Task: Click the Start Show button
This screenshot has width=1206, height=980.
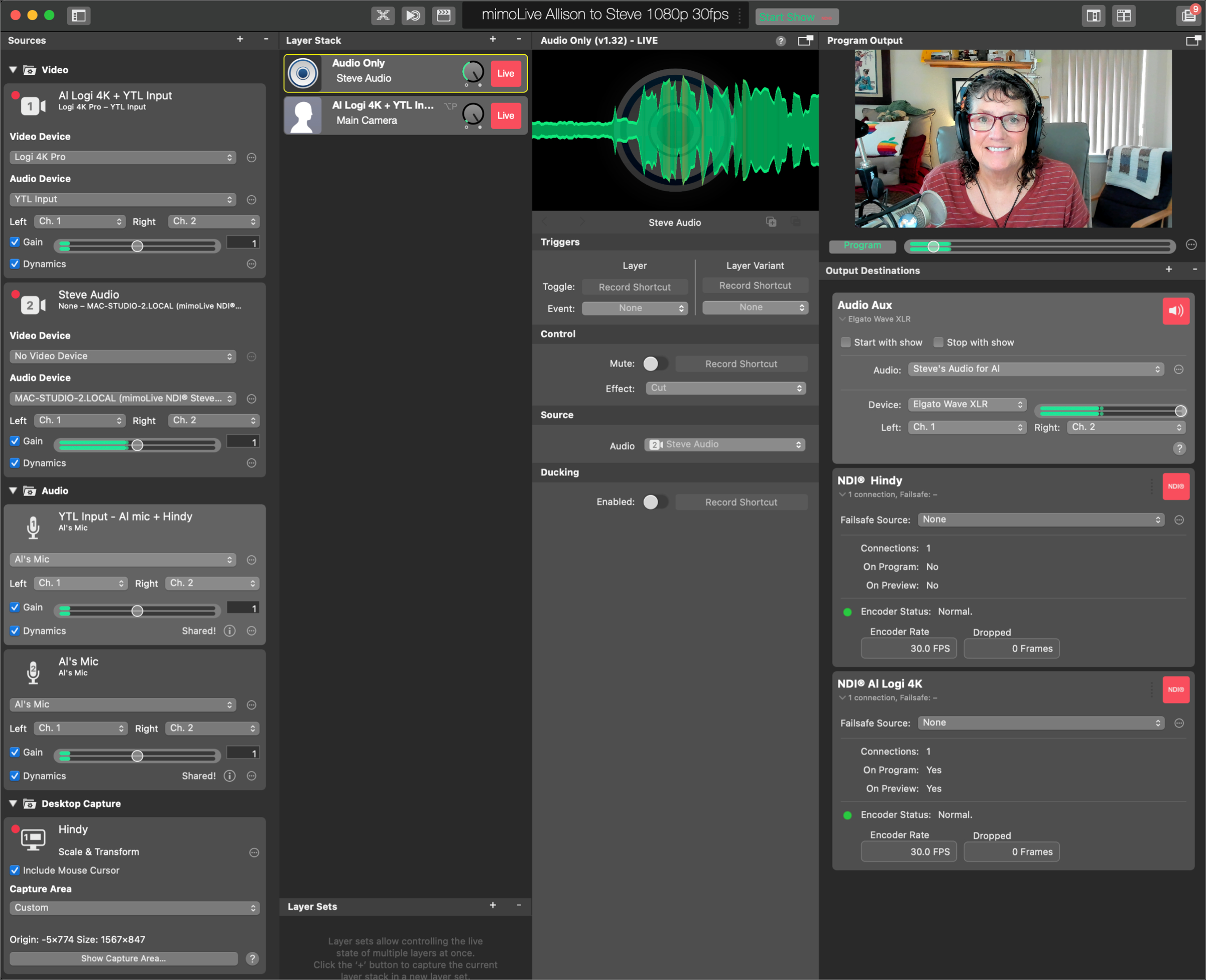Action: (x=797, y=17)
